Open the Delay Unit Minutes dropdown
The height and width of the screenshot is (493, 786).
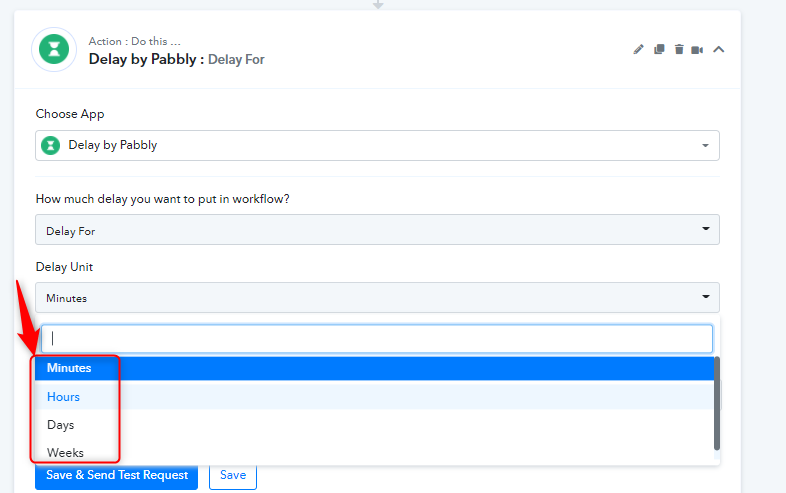pos(377,297)
